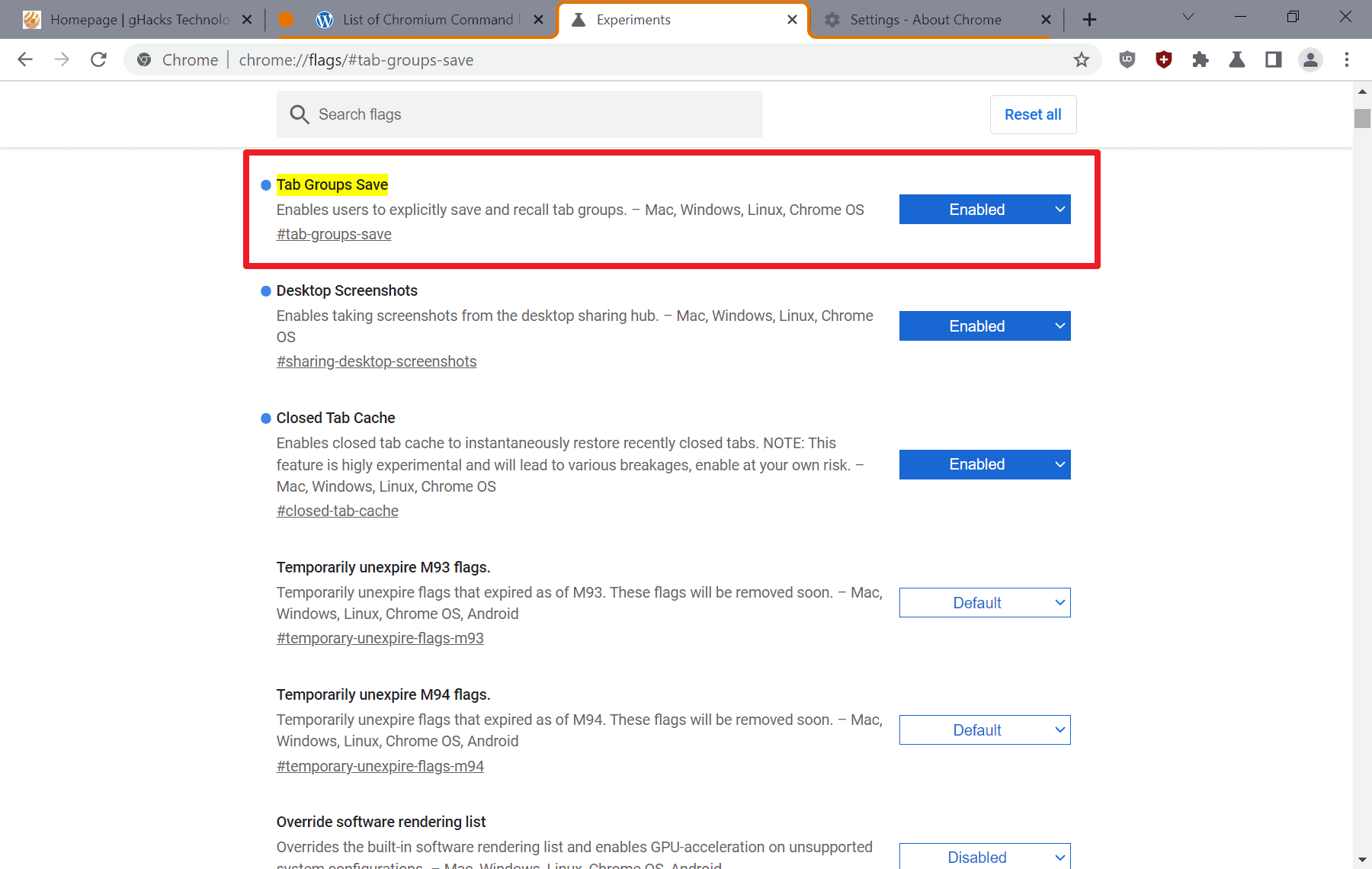
Task: Reload the current flags page
Action: click(98, 59)
